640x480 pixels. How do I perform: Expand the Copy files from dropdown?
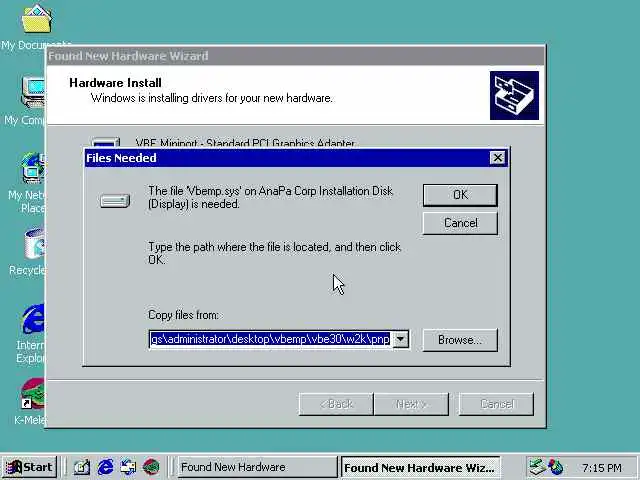click(x=401, y=339)
